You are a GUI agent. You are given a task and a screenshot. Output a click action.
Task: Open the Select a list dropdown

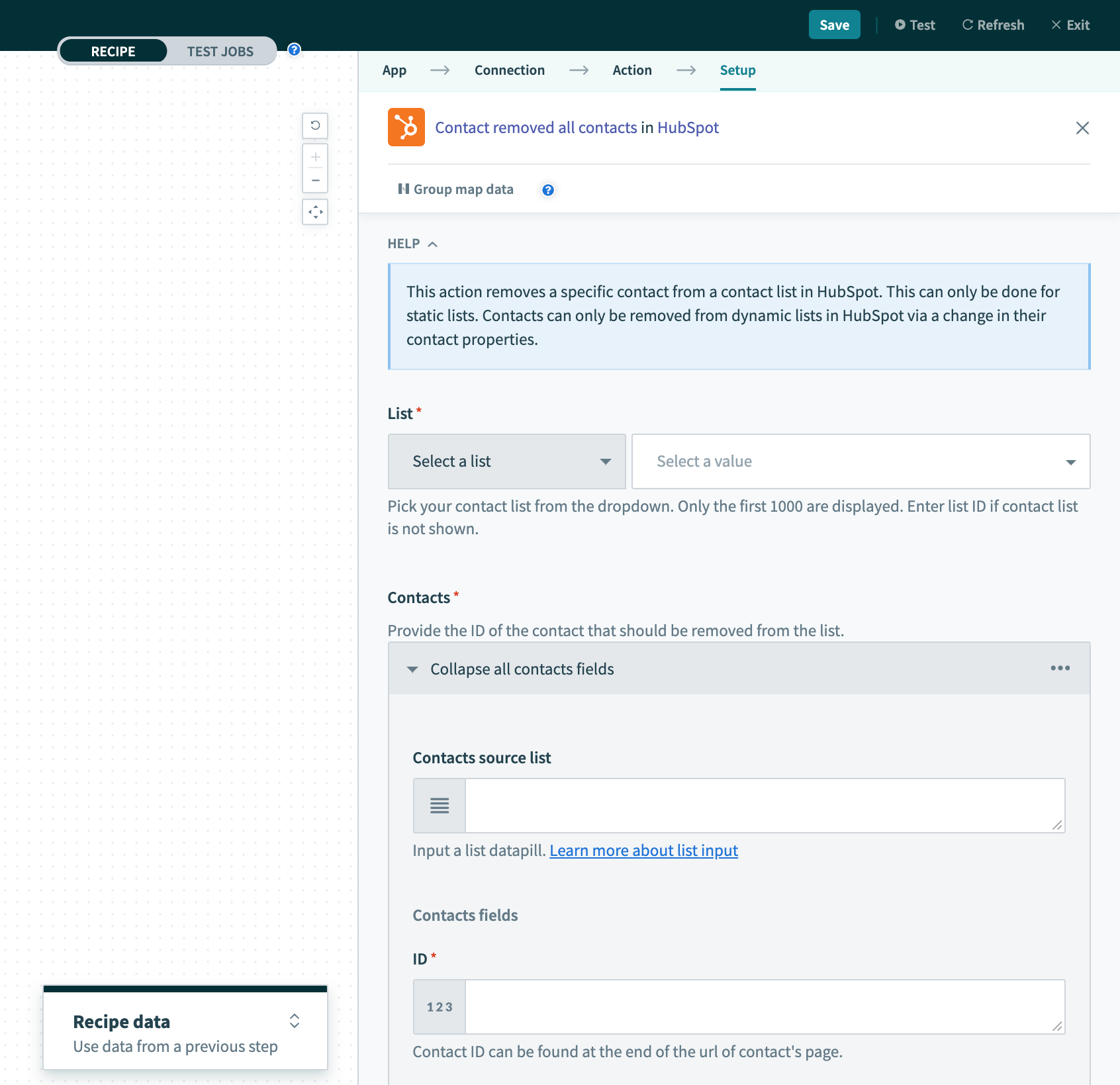pyautogui.click(x=506, y=461)
